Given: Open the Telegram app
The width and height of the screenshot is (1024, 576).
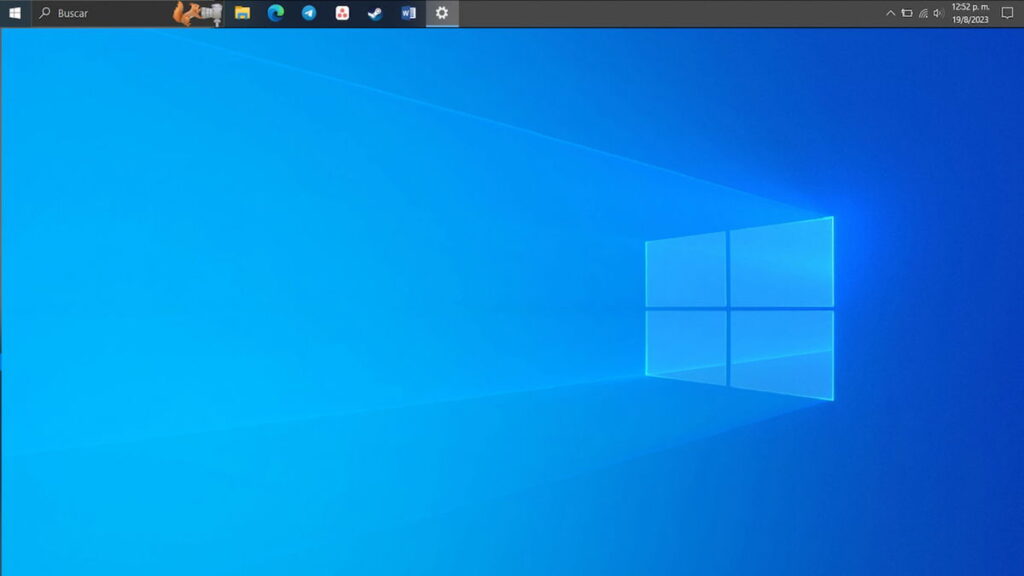Looking at the screenshot, I should point(309,13).
